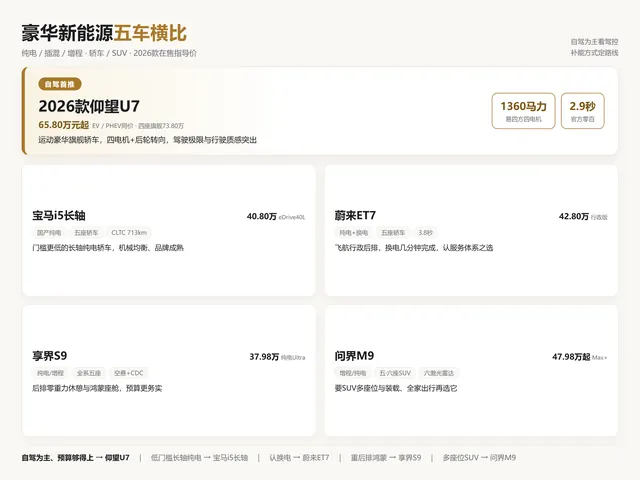The image size is (640, 480).
Task: Click EV / PHEV同价 note beside U7 price
Action: pyautogui.click(x=138, y=126)
